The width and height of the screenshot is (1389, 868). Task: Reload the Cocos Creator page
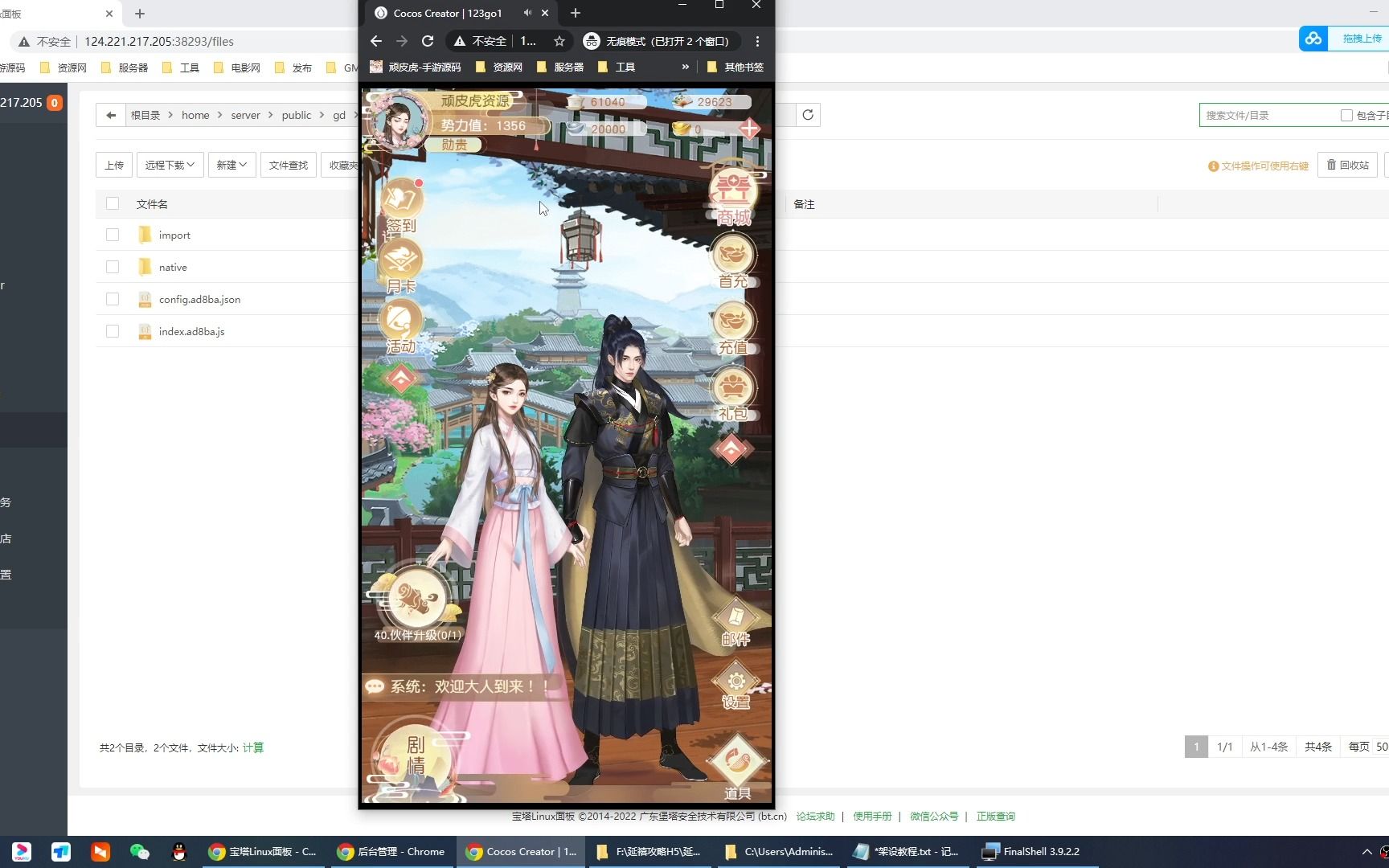428,41
